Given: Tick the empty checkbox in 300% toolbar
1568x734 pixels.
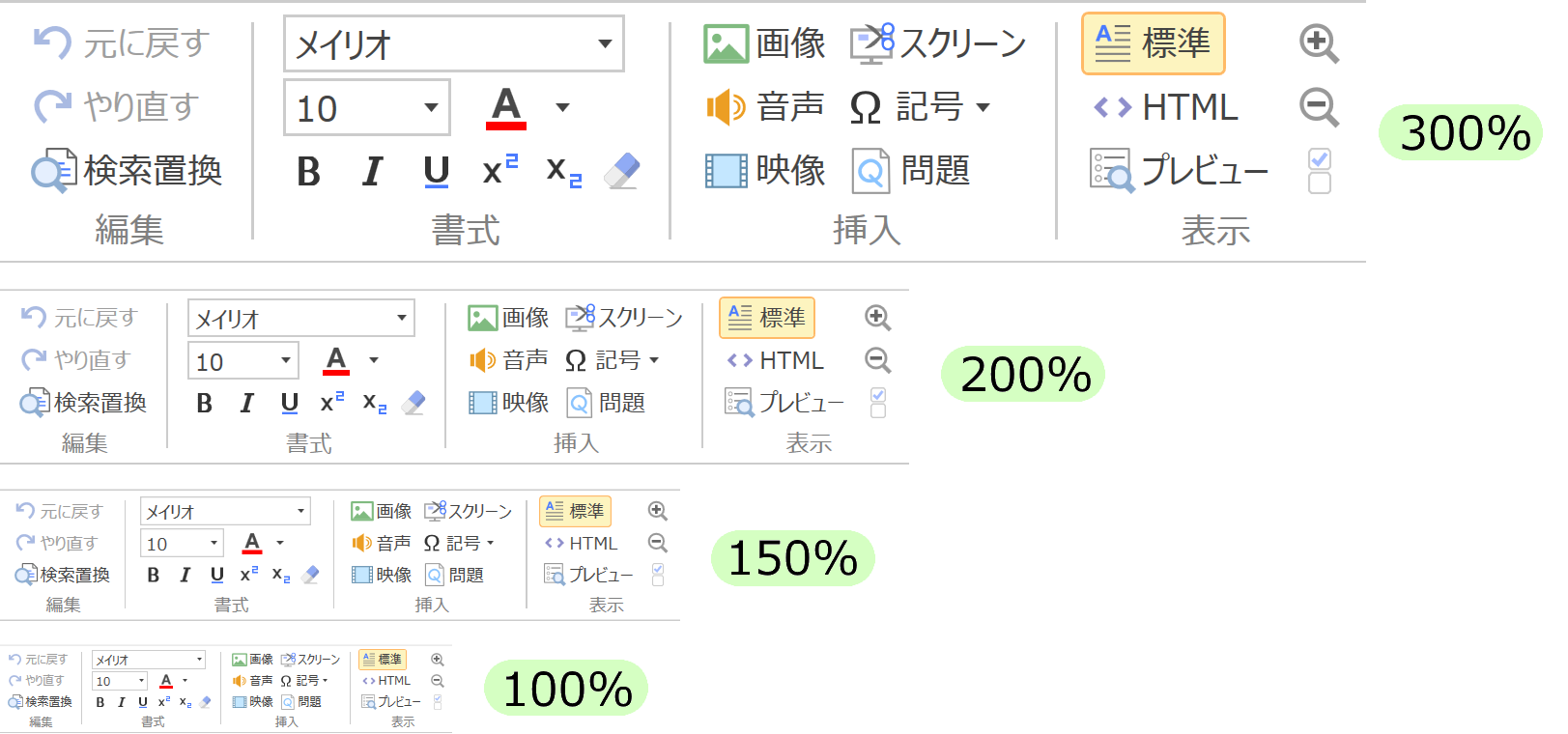Looking at the screenshot, I should coord(1319,183).
